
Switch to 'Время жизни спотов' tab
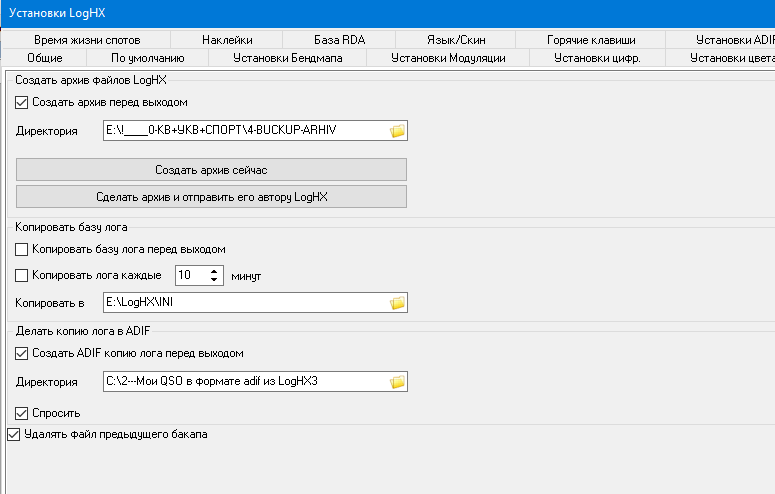87,40
